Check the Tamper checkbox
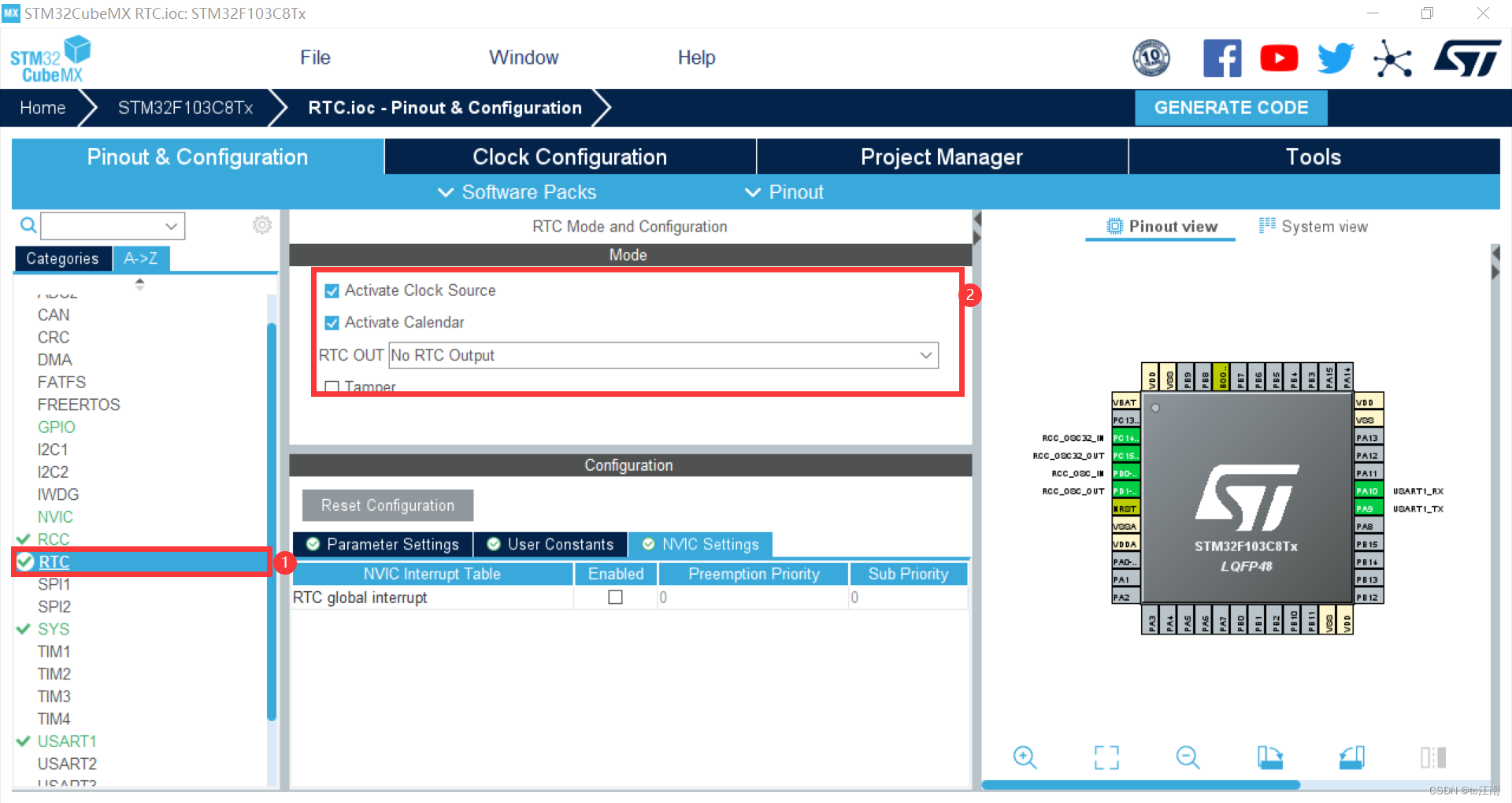Screen dimensions: 1512x803 click(x=332, y=387)
